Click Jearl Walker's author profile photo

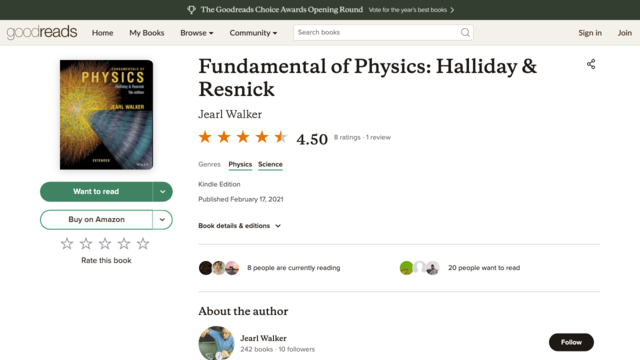pyautogui.click(x=216, y=343)
